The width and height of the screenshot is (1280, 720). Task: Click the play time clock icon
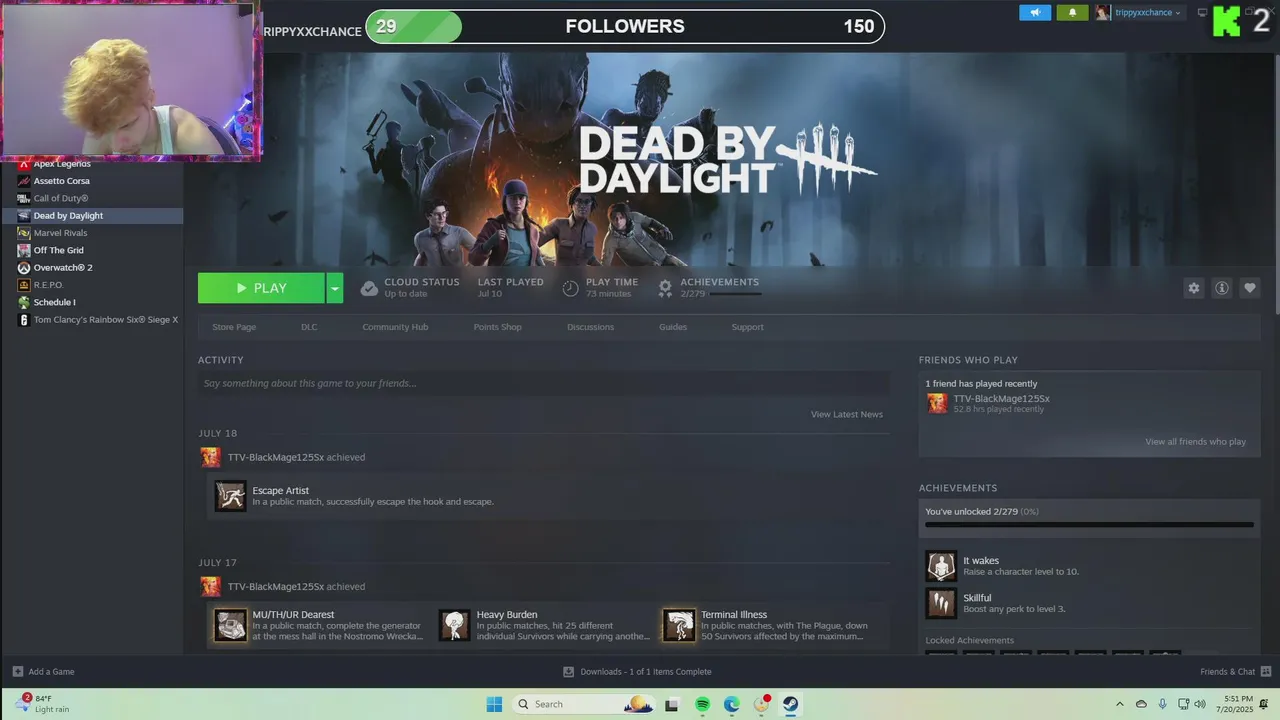570,288
